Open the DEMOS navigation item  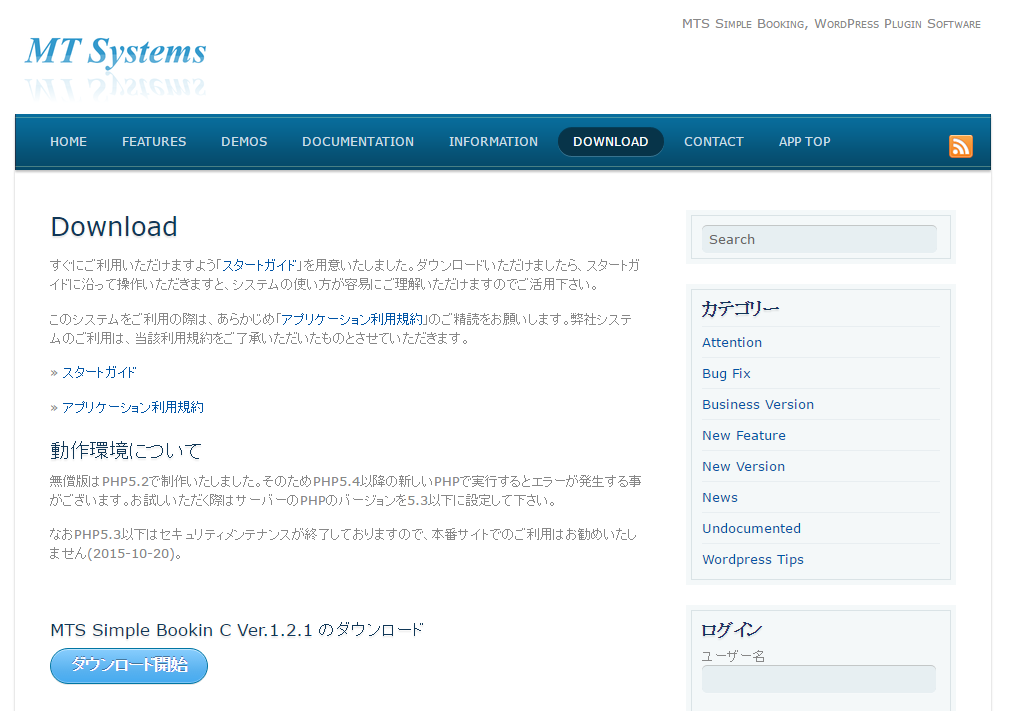(x=244, y=142)
